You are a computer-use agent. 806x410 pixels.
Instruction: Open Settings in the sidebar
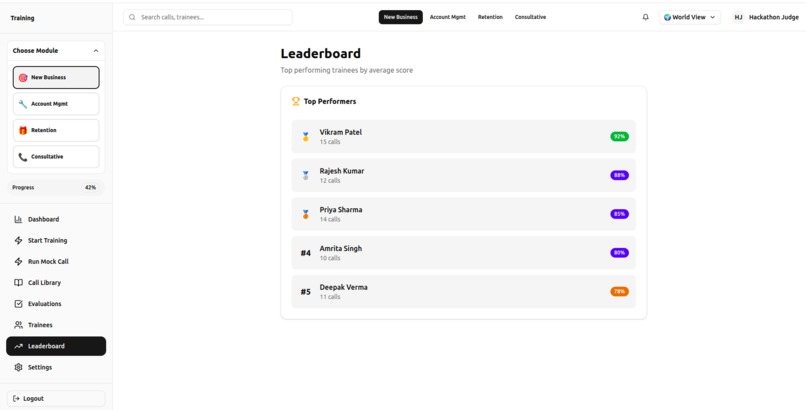pyautogui.click(x=56, y=367)
